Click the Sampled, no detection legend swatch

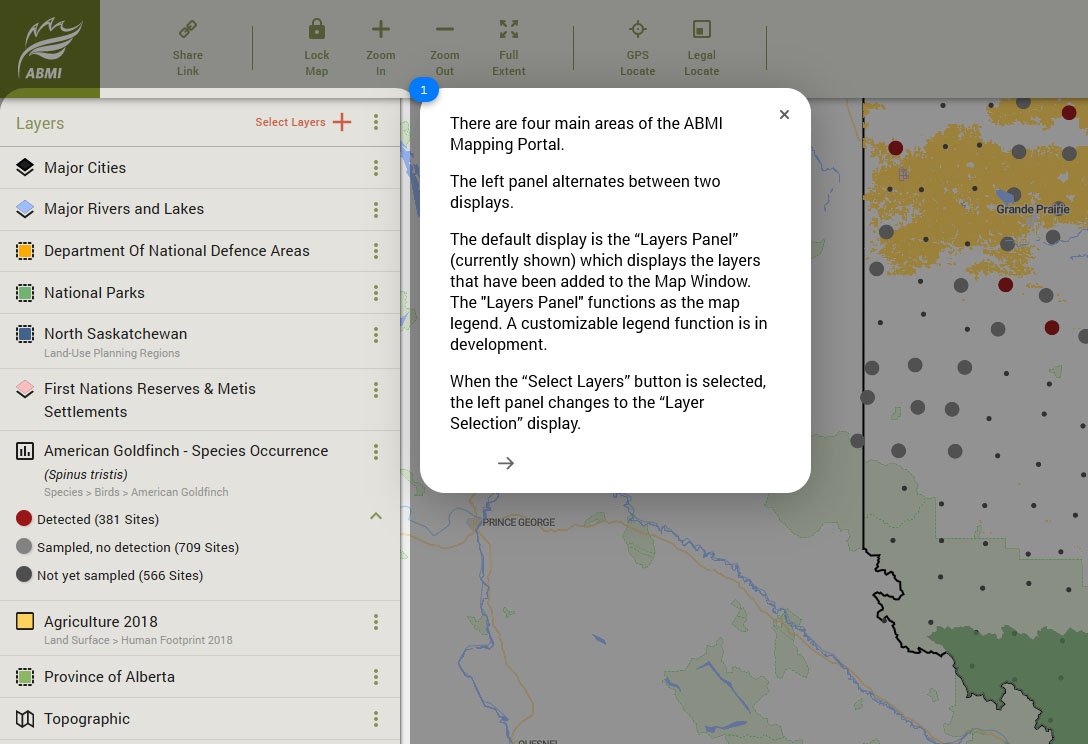click(x=24, y=546)
